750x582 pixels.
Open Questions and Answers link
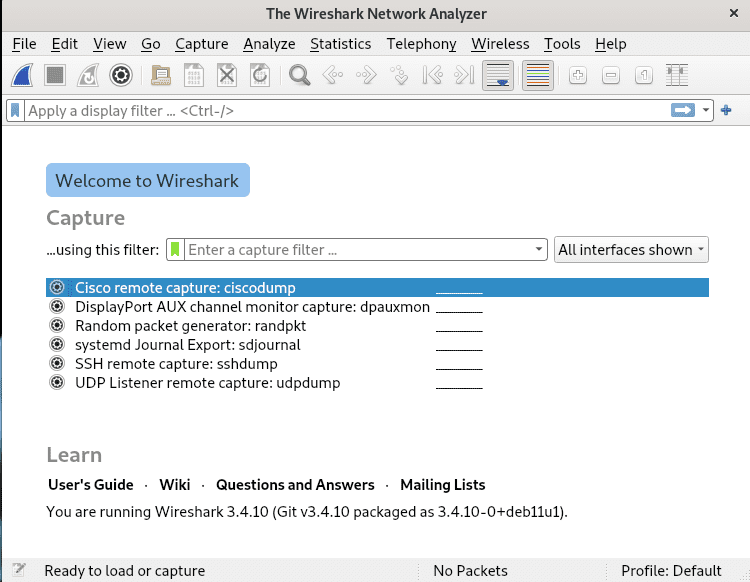pos(295,485)
